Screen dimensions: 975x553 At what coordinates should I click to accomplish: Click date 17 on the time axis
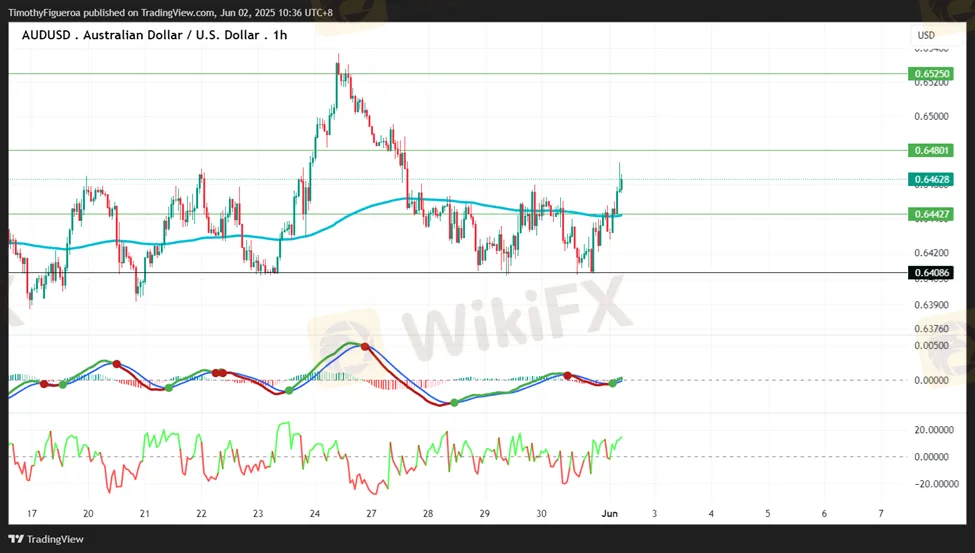click(32, 513)
